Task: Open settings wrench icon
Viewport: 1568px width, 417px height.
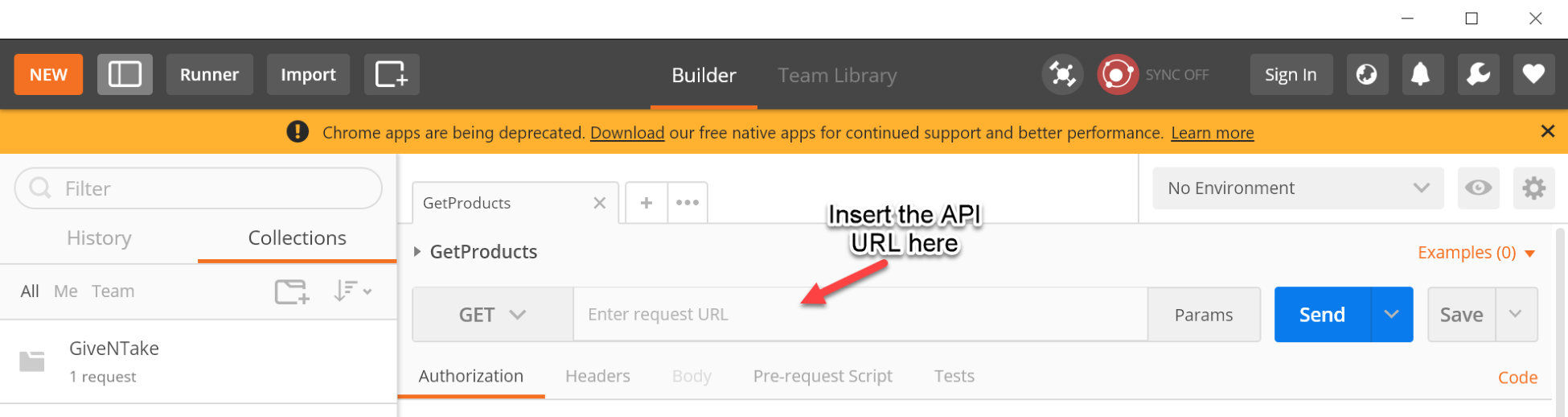Action: pyautogui.click(x=1478, y=75)
